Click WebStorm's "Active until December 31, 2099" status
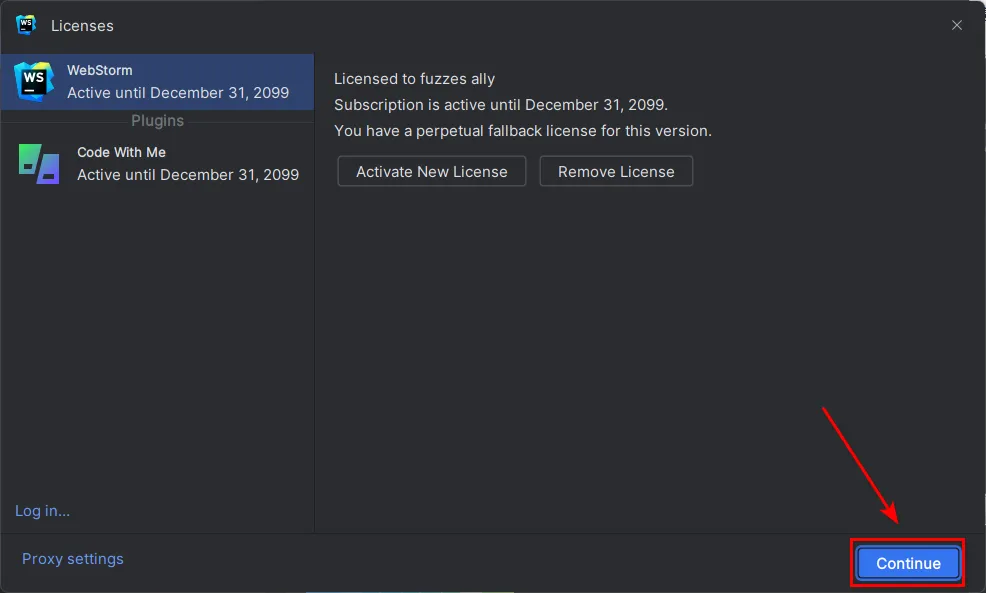This screenshot has width=986, height=593. point(178,93)
